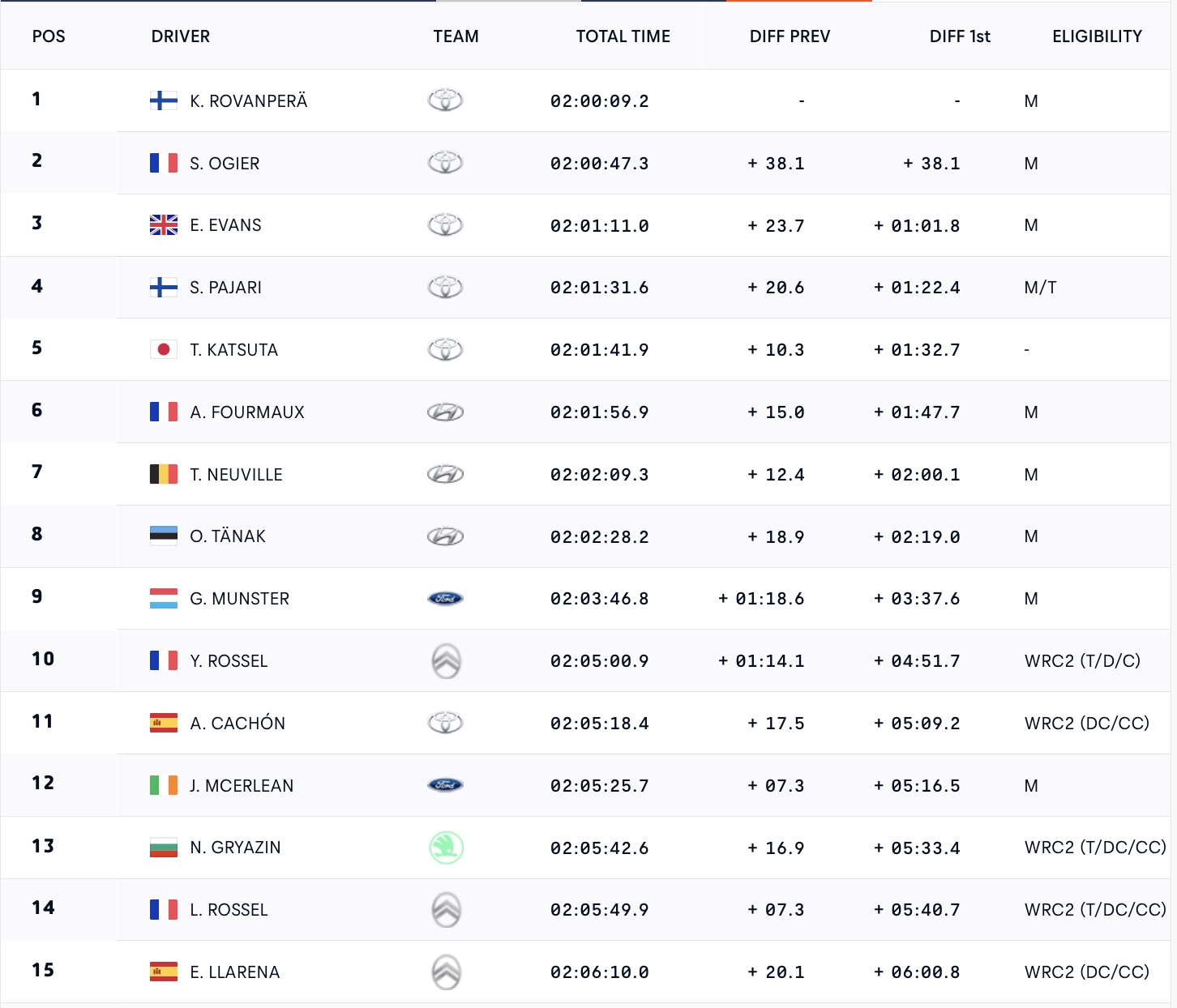Click the Ford logo in McErlean's row

(445, 785)
